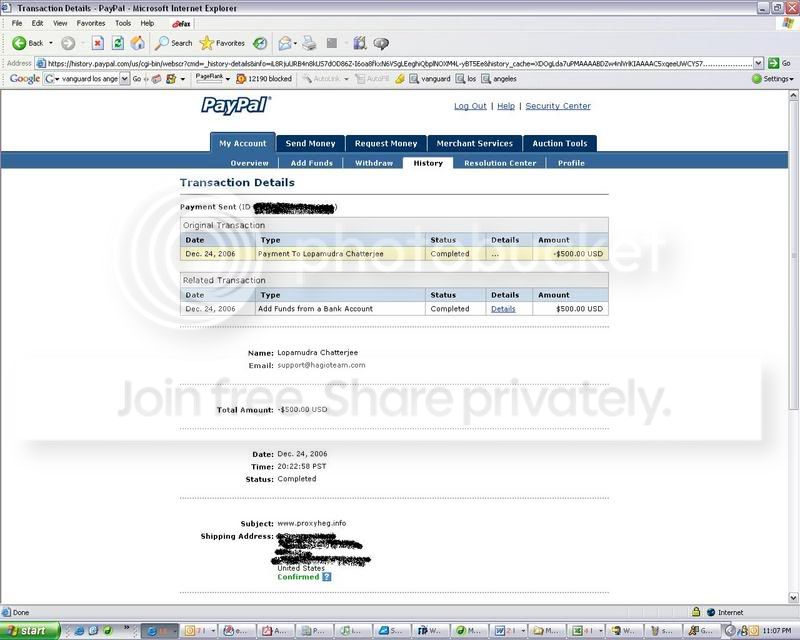The image size is (800, 640).
Task: Click subject text 'www.proxyheg.info'
Action: pyautogui.click(x=311, y=524)
